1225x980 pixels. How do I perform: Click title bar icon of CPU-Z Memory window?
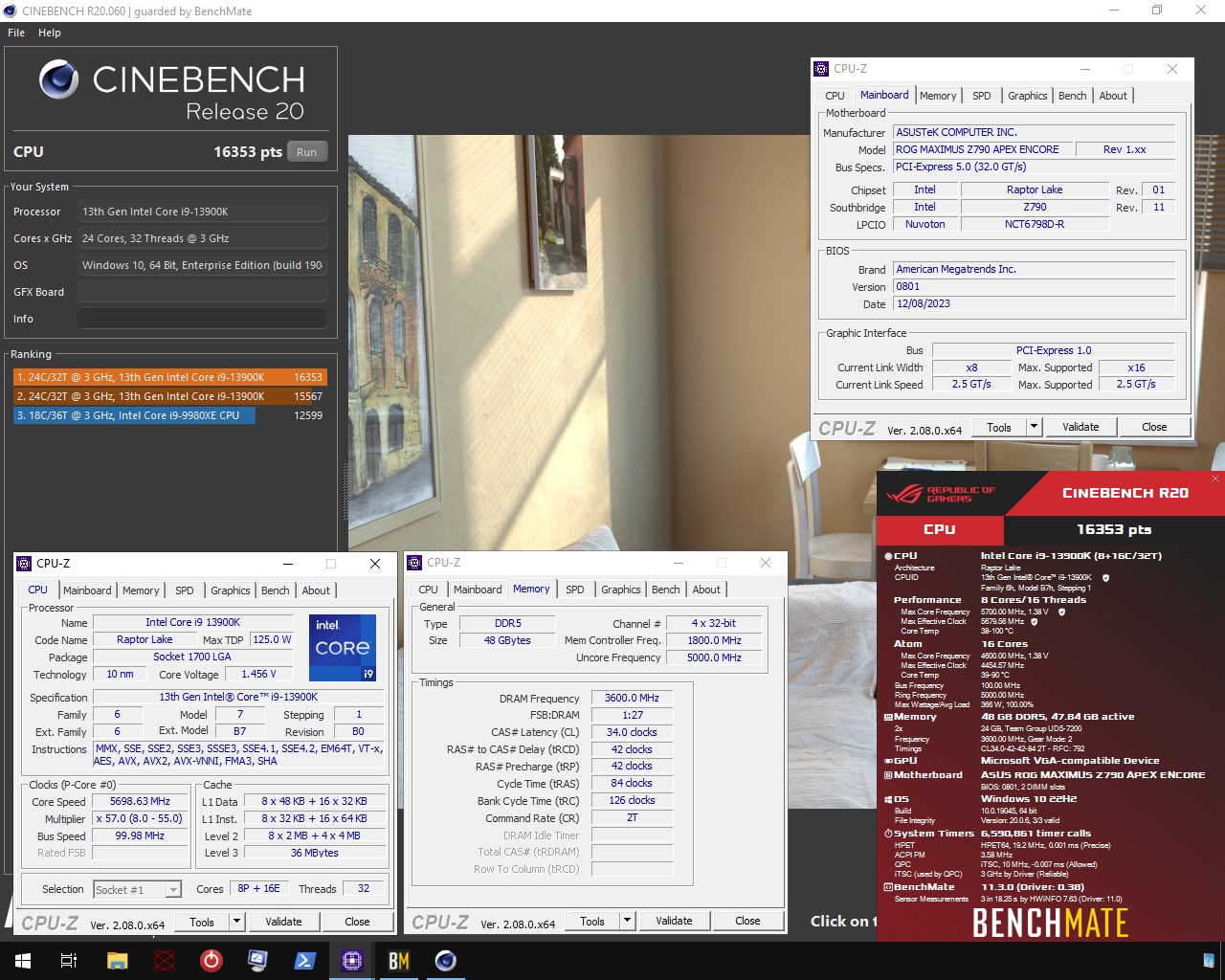415,563
